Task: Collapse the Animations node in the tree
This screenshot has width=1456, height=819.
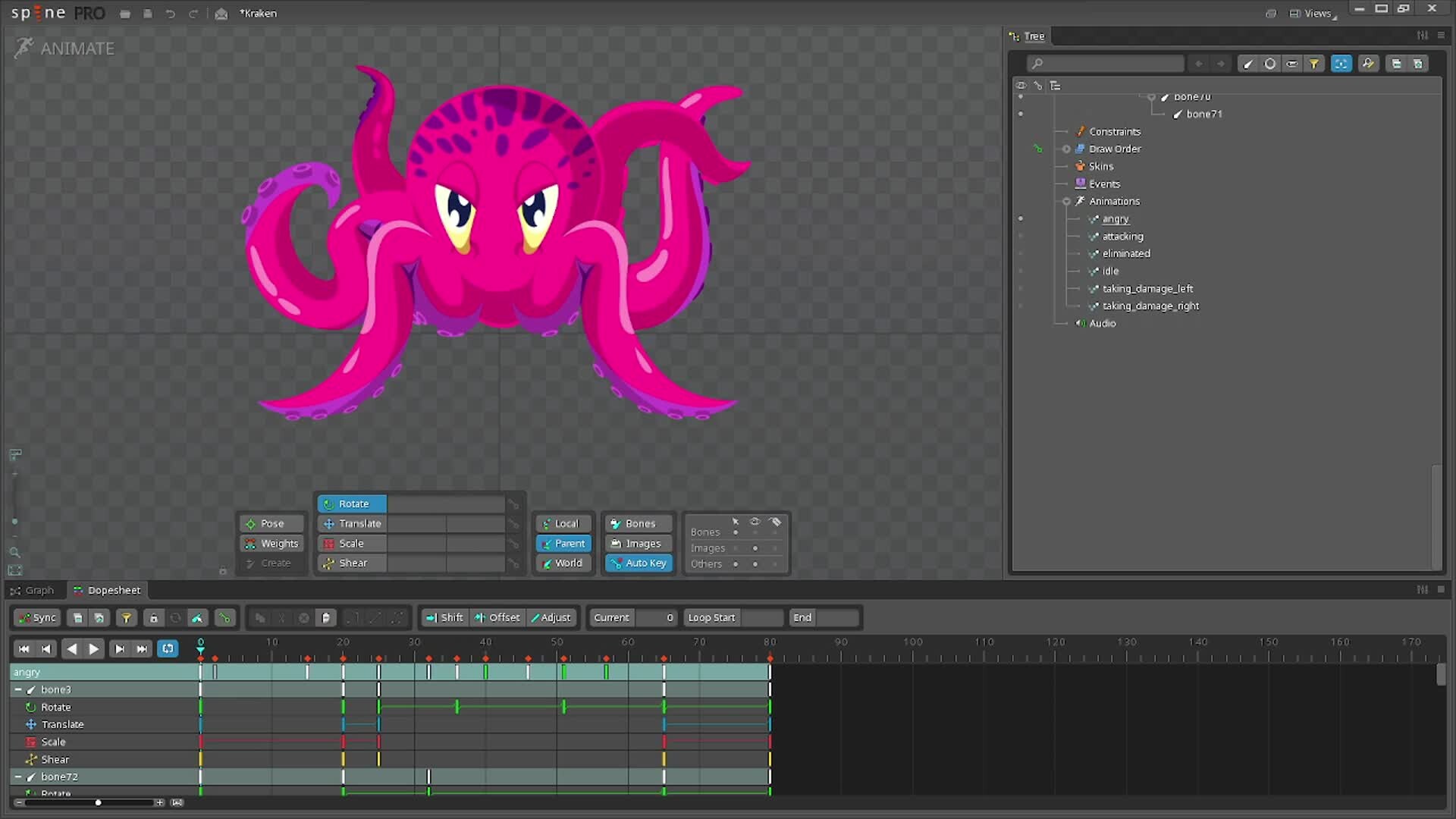Action: pyautogui.click(x=1067, y=201)
